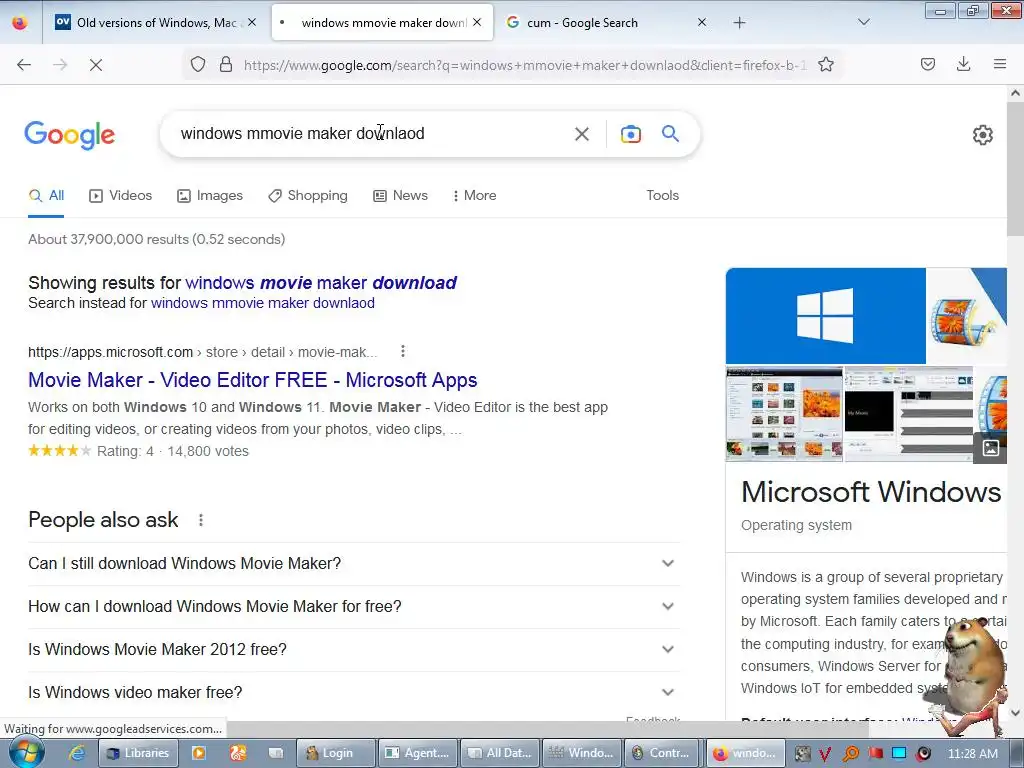Open People also ask options menu
Image resolution: width=1024 pixels, height=768 pixels.
(201, 520)
